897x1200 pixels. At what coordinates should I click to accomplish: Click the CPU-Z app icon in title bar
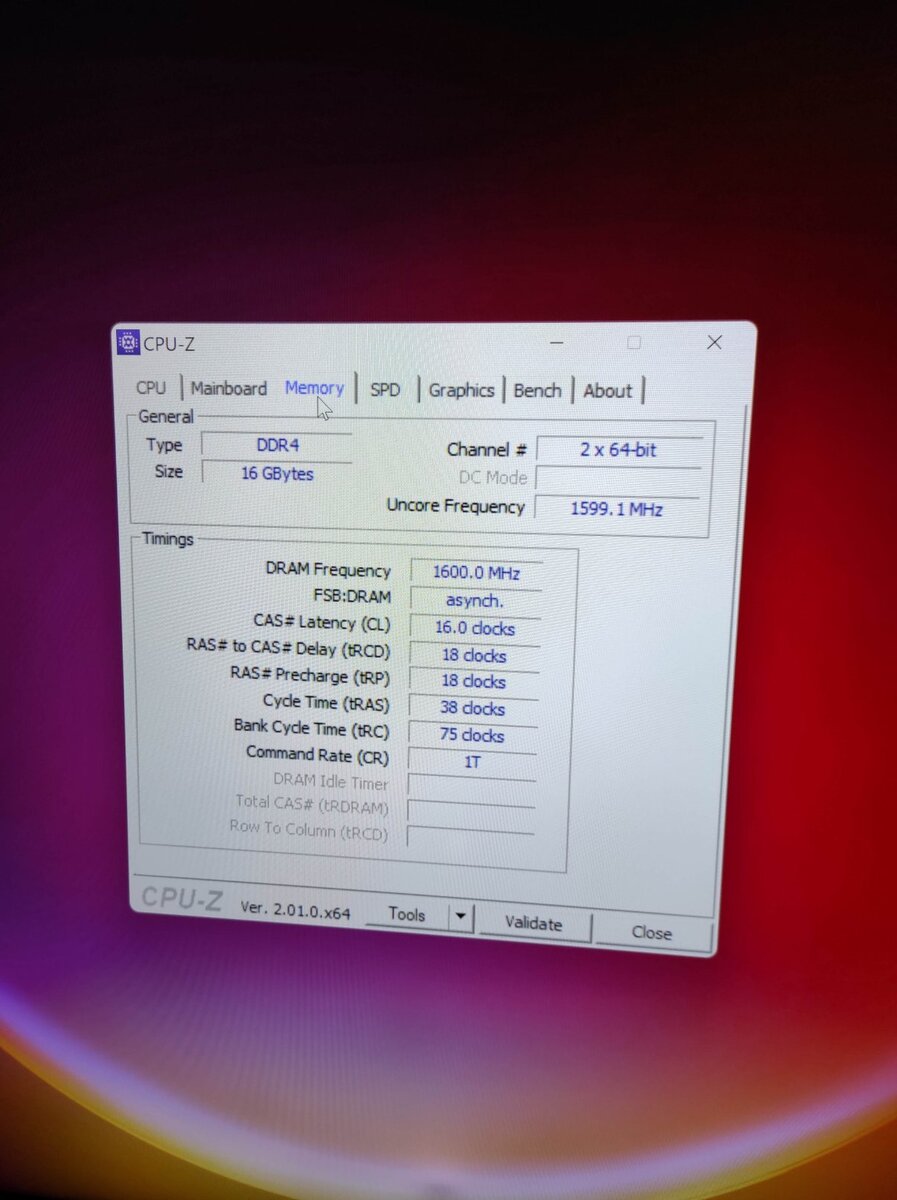click(127, 342)
